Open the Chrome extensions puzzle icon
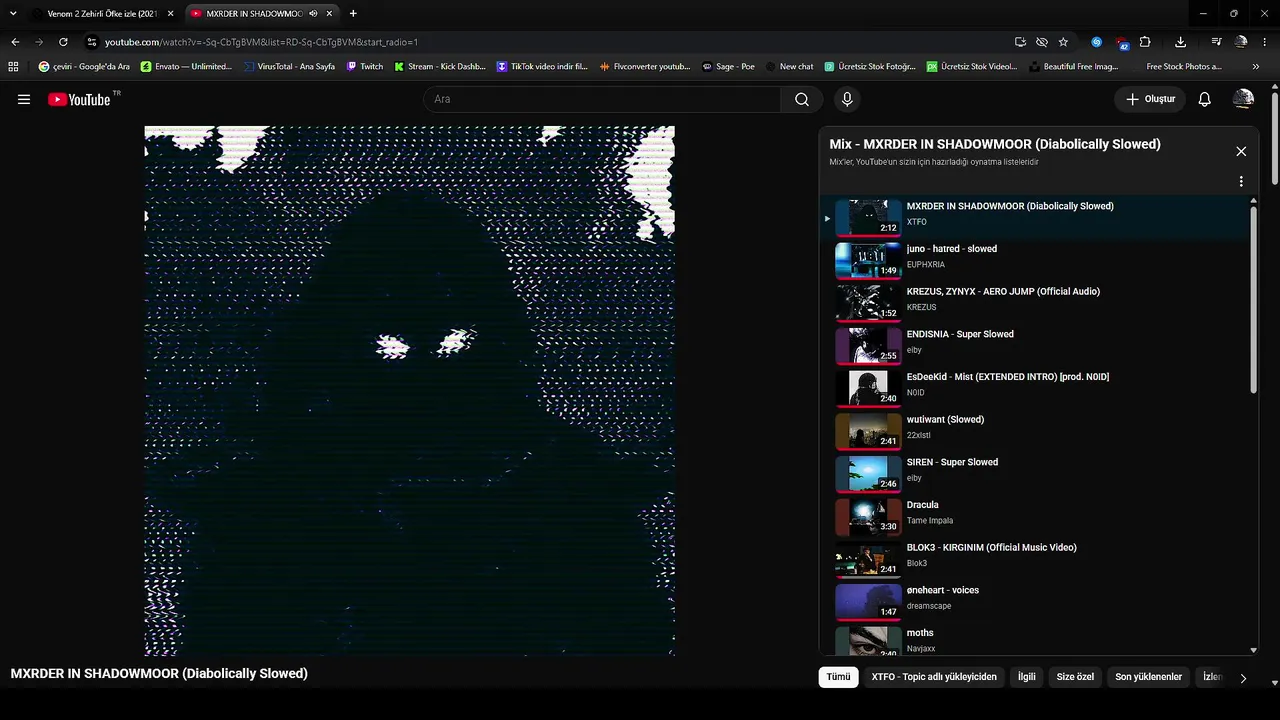 pos(1145,42)
